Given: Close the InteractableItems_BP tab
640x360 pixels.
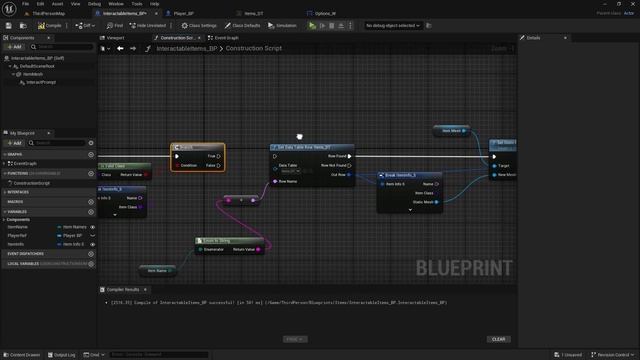Looking at the screenshot, I should coord(156,13).
